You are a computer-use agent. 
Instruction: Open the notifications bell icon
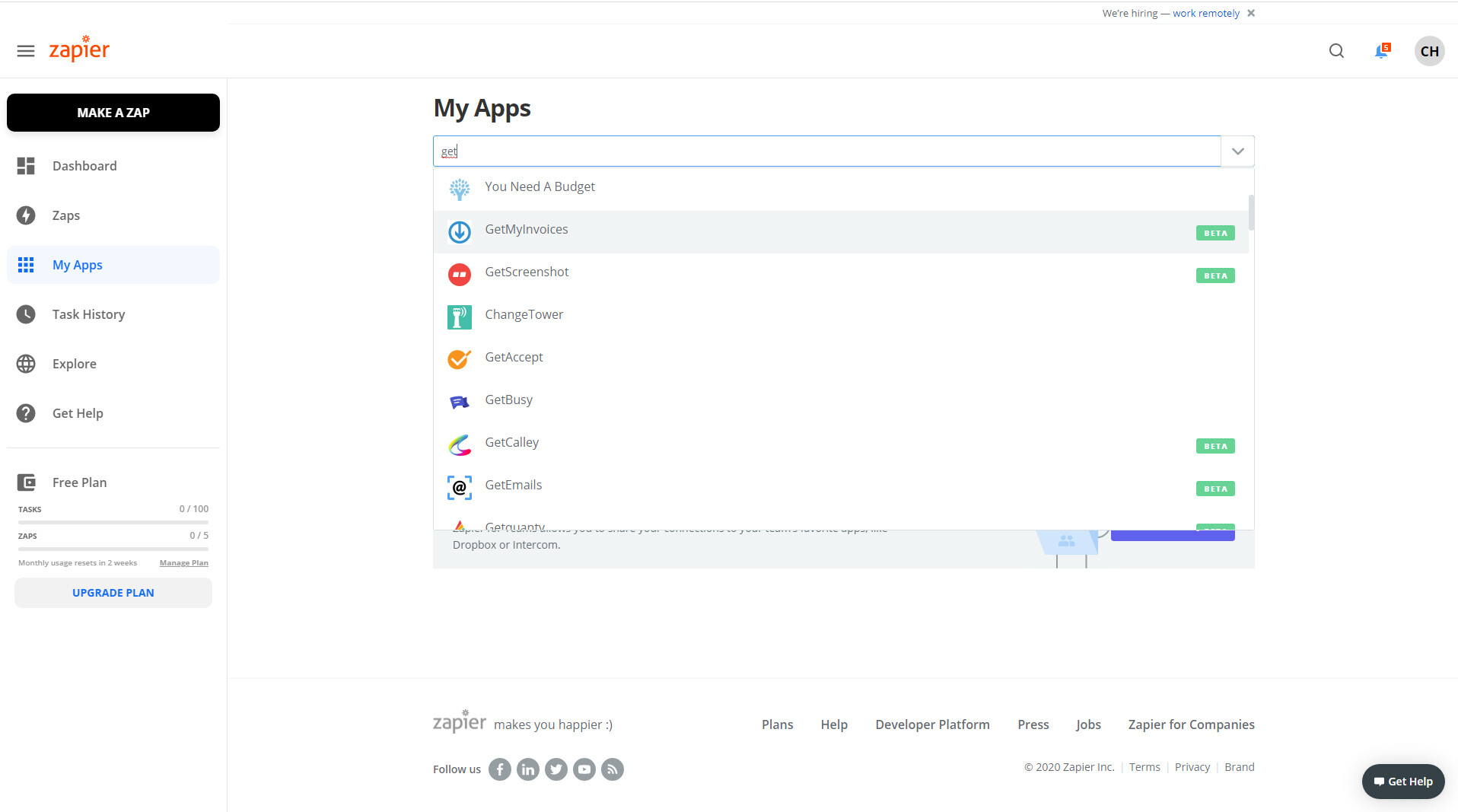[x=1381, y=51]
